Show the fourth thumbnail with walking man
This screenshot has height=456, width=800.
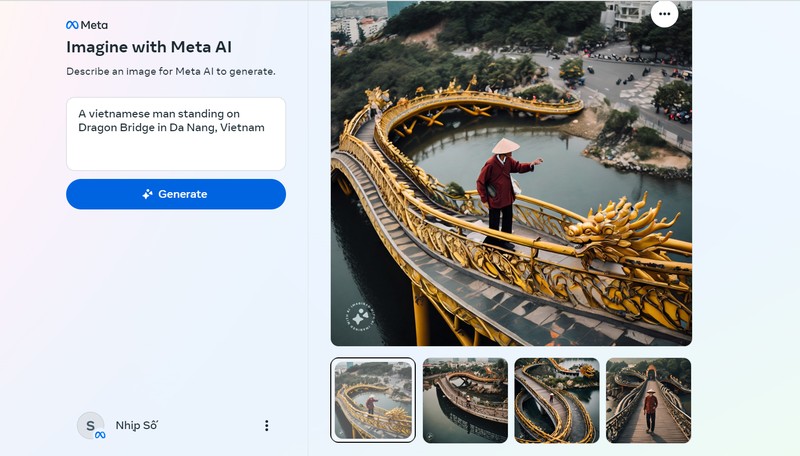[x=648, y=400]
